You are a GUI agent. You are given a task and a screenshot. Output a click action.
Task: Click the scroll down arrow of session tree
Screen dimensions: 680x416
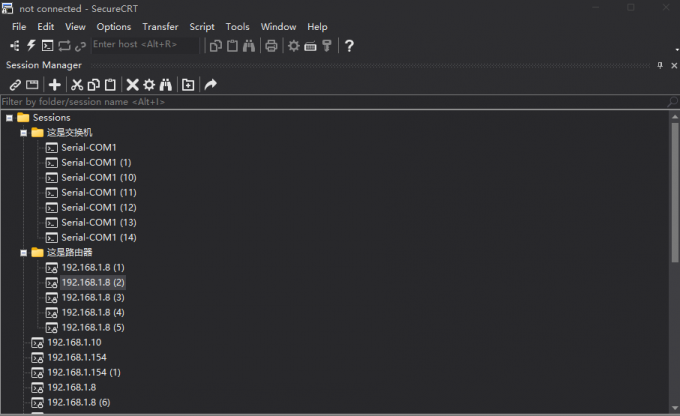pyautogui.click(x=675, y=408)
